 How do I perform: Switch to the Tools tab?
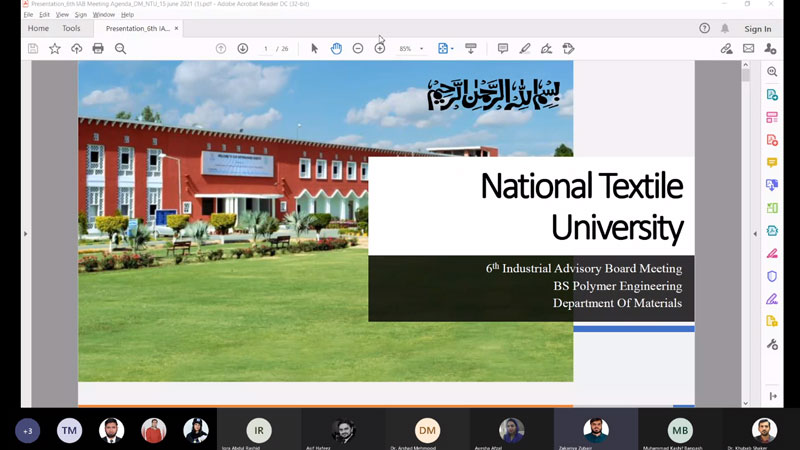point(71,29)
